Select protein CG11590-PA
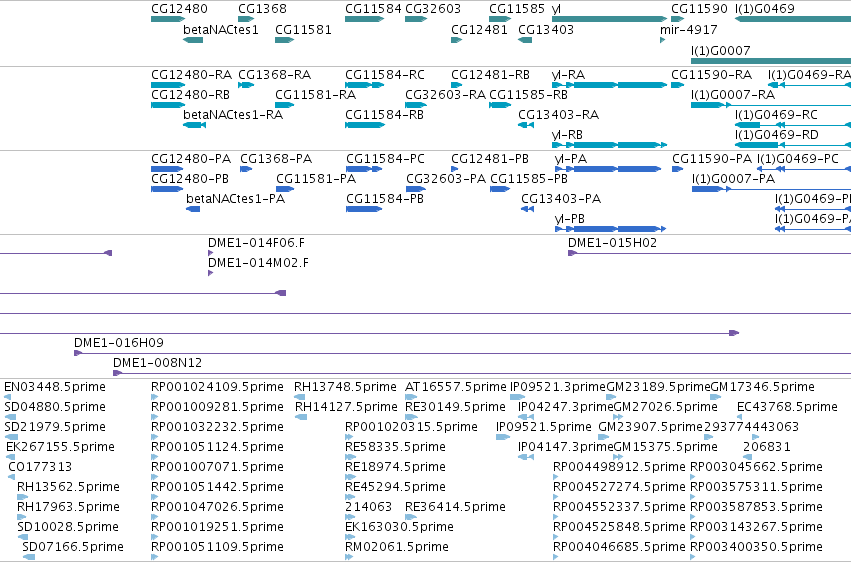The height and width of the screenshot is (562, 851). [x=677, y=169]
